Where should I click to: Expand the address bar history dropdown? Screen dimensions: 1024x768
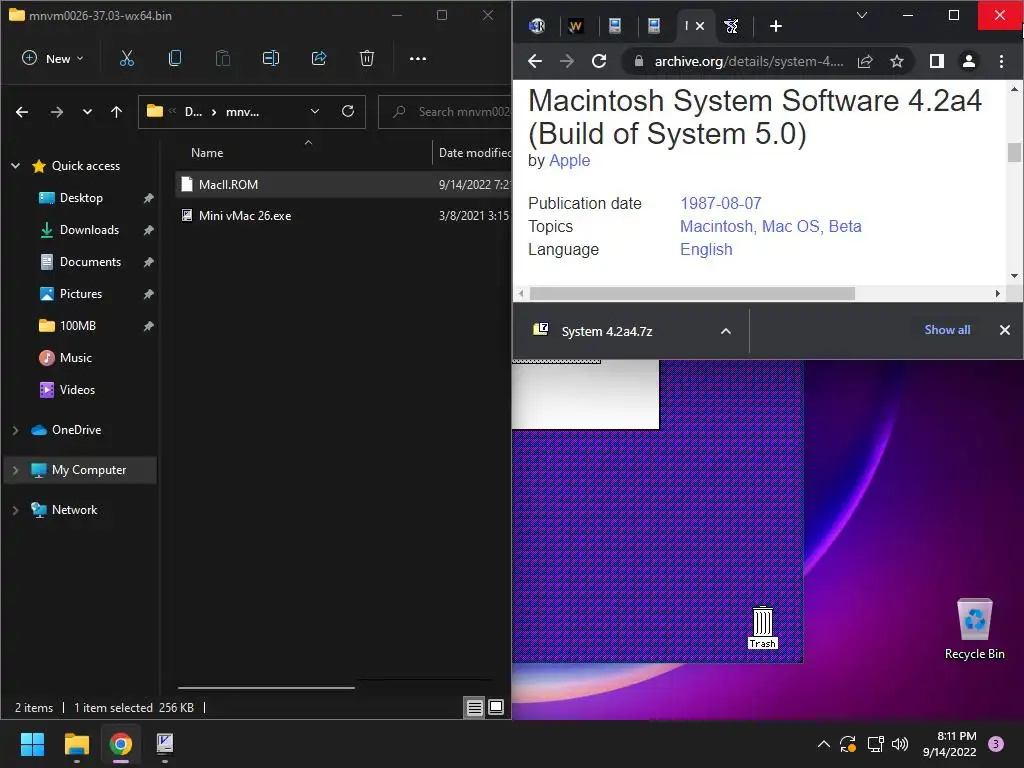coord(315,112)
